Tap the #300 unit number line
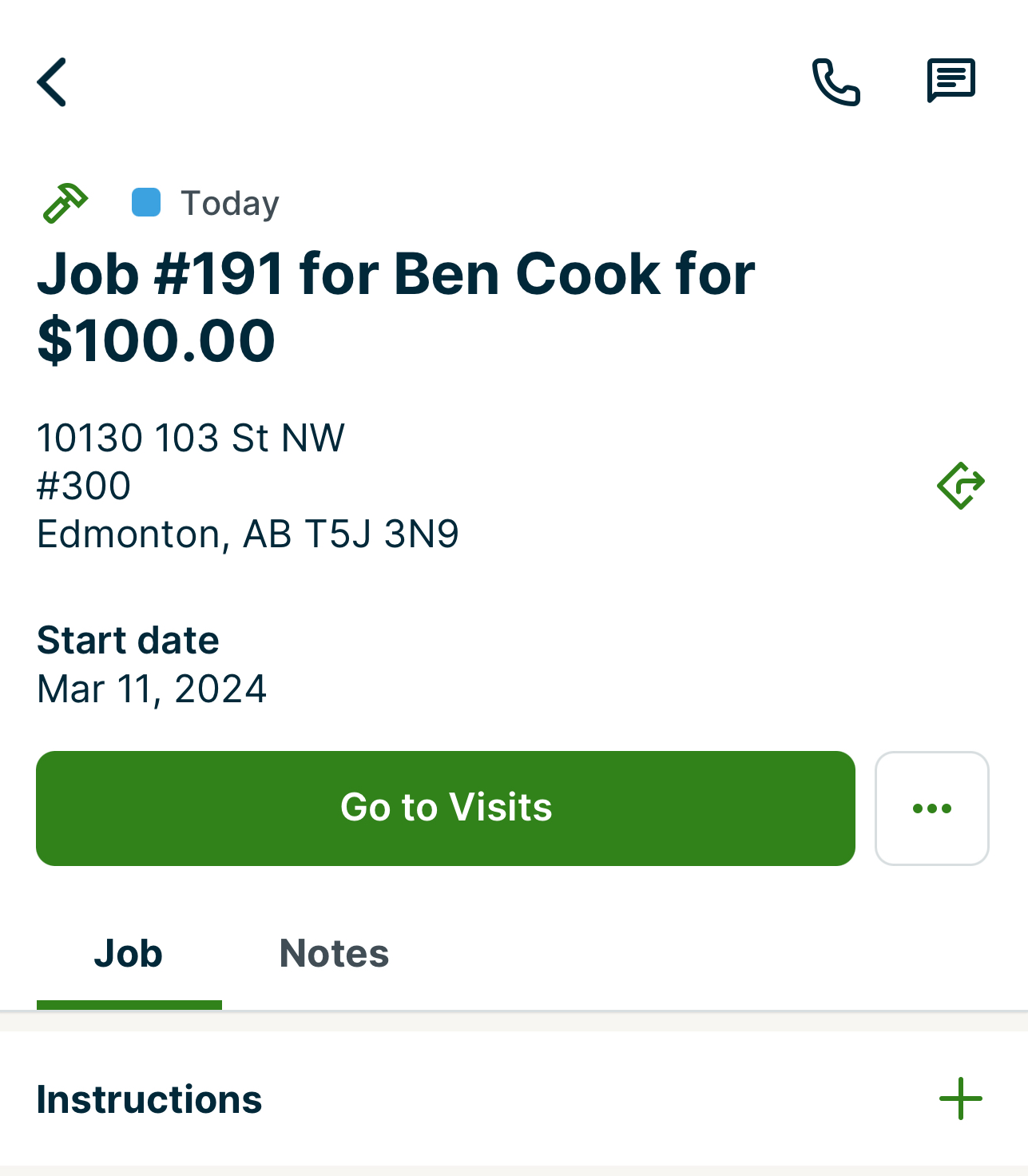The height and width of the screenshot is (1176, 1028). coord(84,486)
